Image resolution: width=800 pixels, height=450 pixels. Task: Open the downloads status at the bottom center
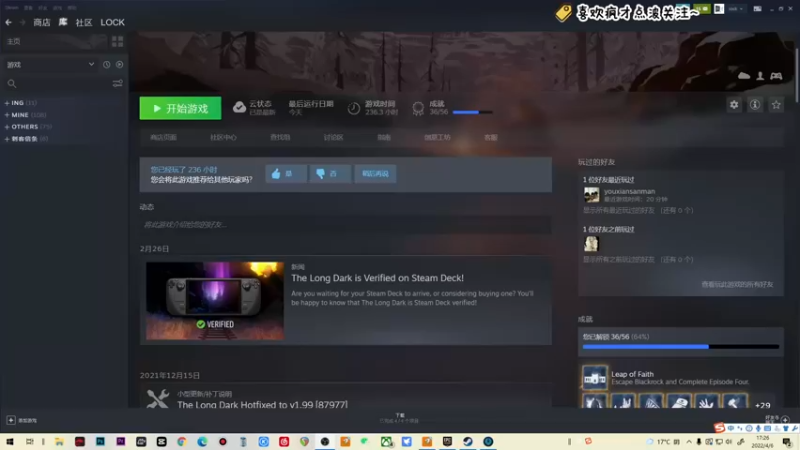pyautogui.click(x=399, y=418)
